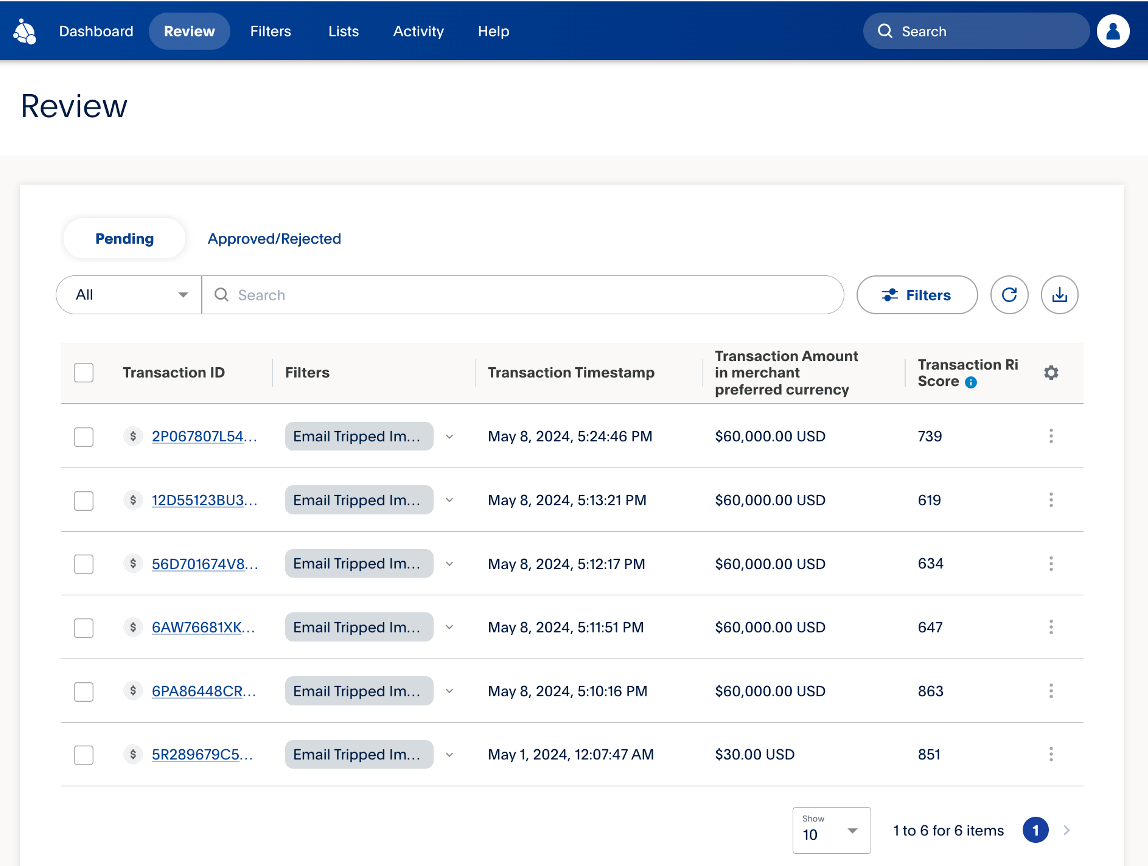Click the Transaction Risk Score info icon
Screen dimensions: 1148x866
(971, 382)
